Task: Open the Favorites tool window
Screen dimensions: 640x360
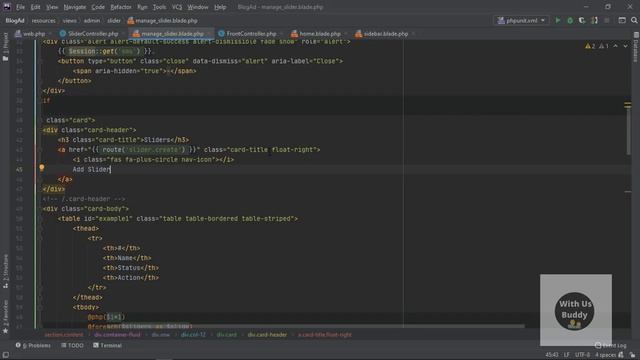Action: (x=5, y=317)
